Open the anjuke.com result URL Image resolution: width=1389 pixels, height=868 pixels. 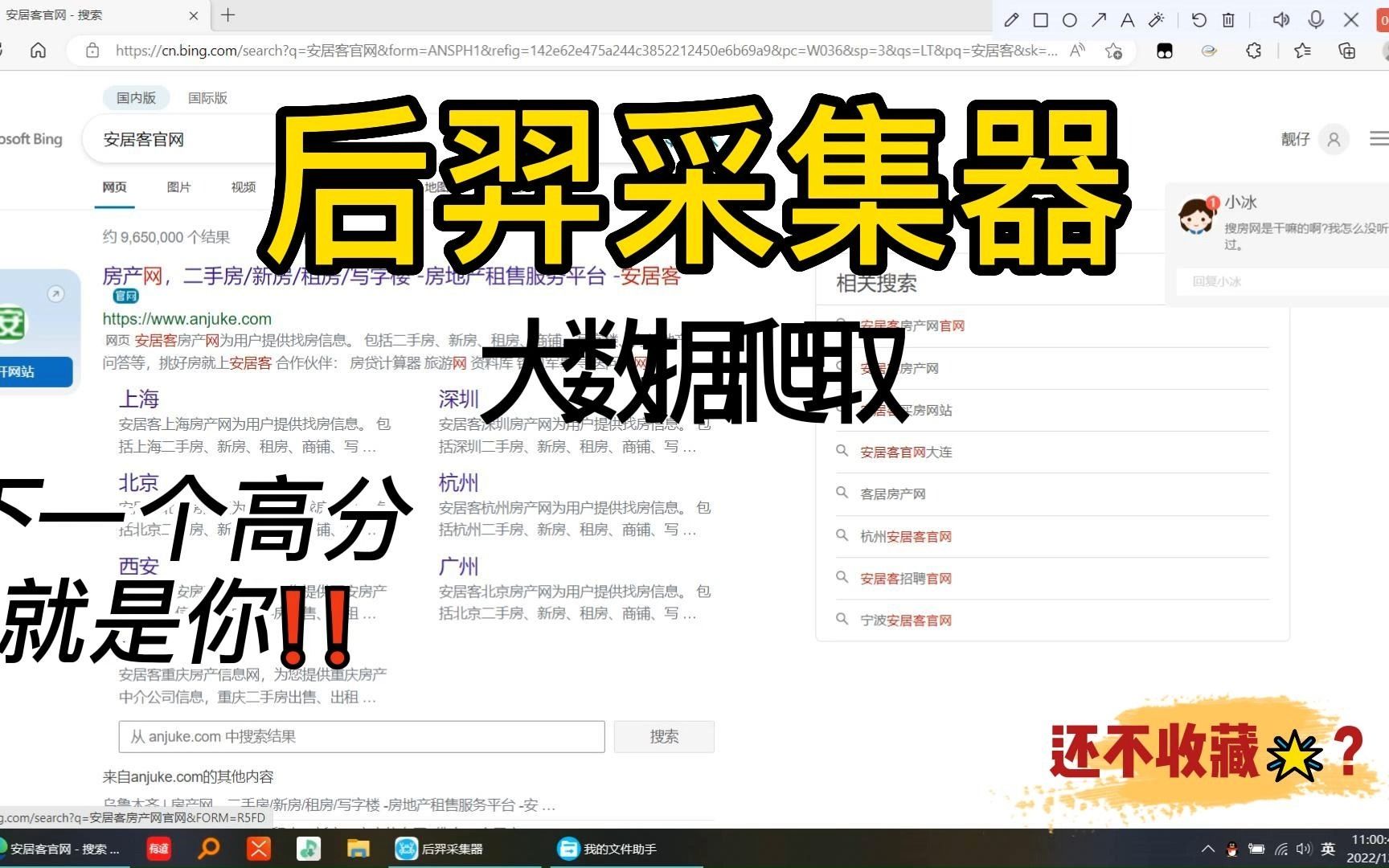[186, 318]
